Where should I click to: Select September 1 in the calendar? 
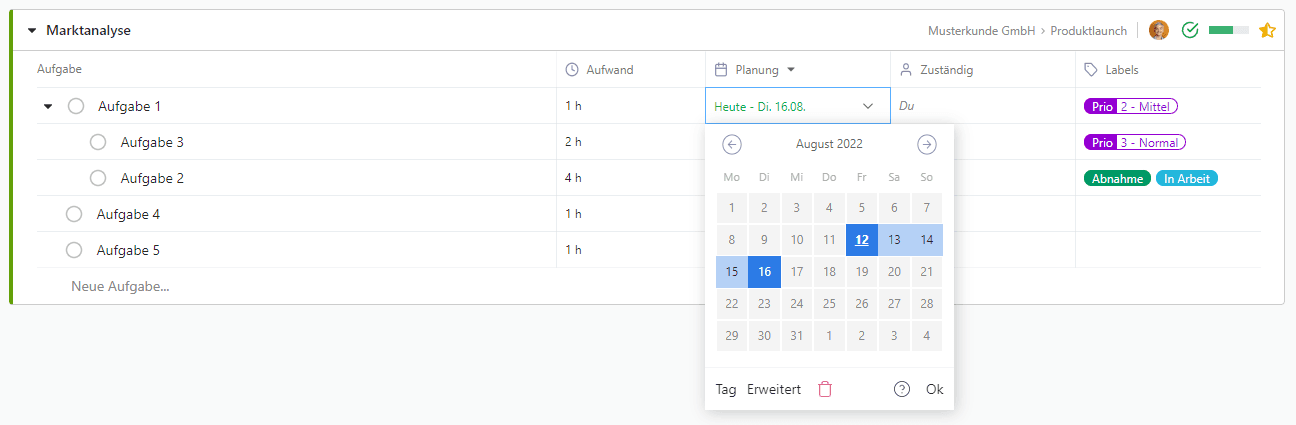[x=829, y=336]
